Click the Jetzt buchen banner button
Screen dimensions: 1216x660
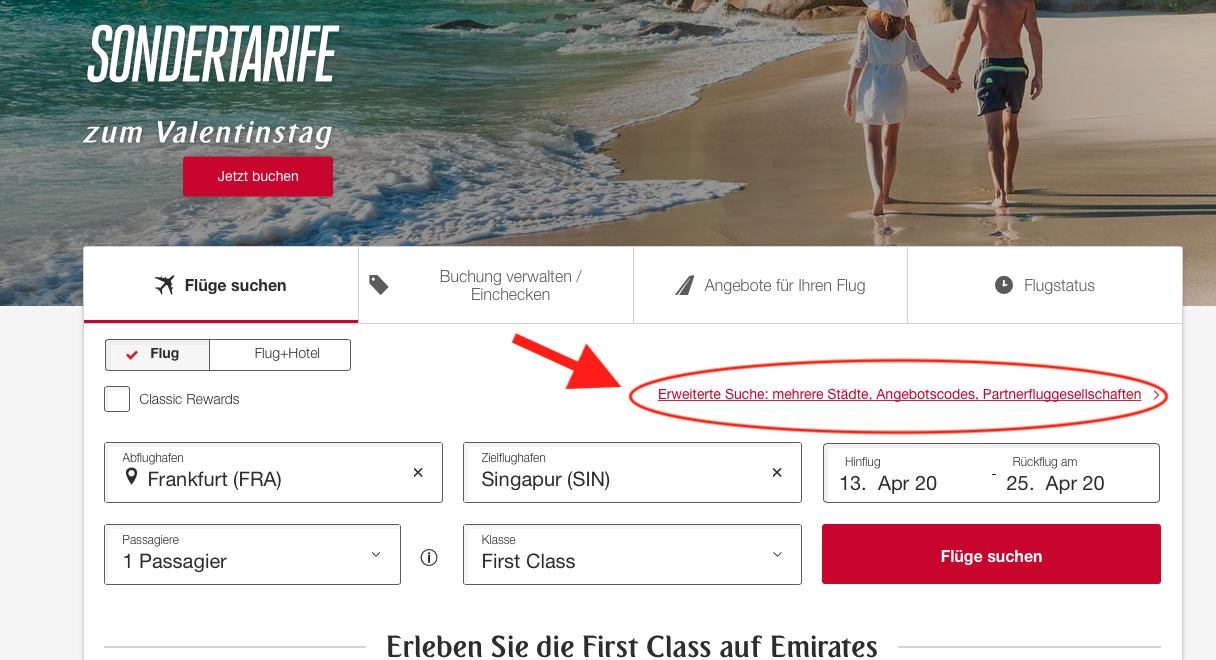[x=258, y=176]
